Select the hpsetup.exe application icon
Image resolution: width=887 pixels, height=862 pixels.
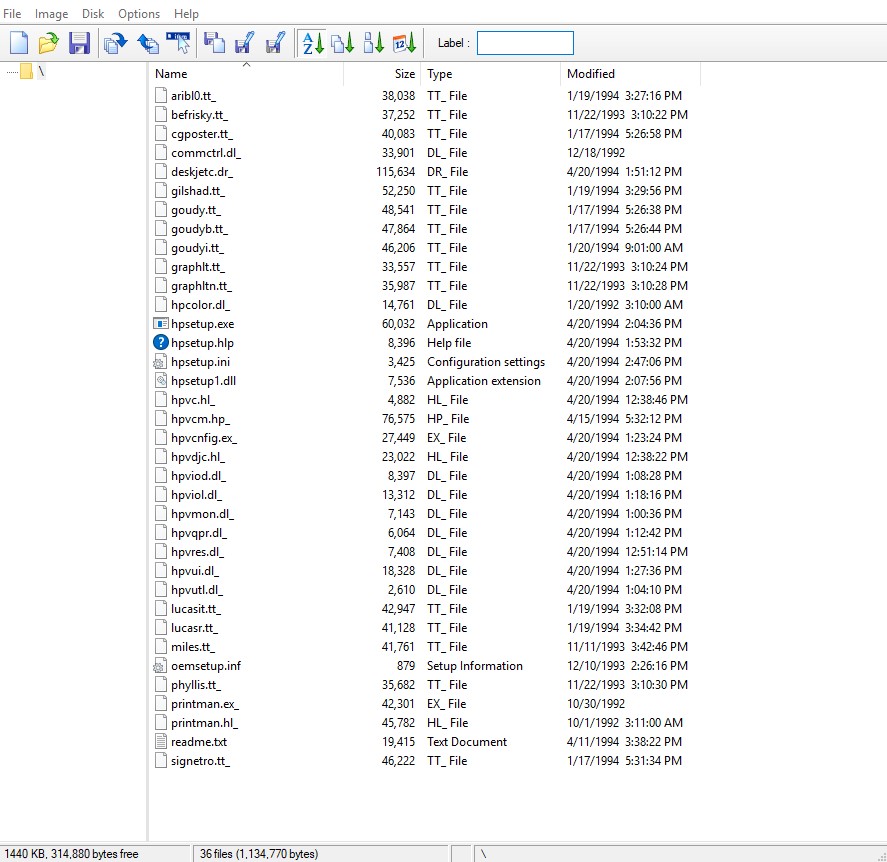pos(161,324)
